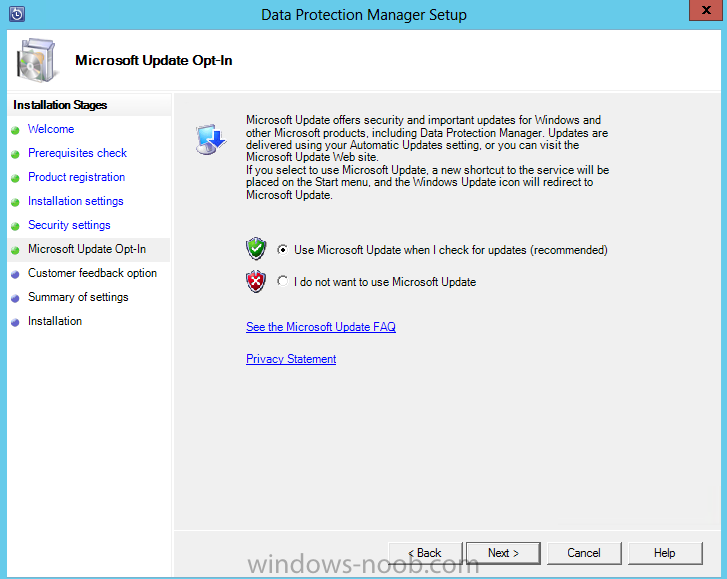Screen dimensions: 727x579
Task: Cancel the setup wizard
Action: click(x=584, y=553)
